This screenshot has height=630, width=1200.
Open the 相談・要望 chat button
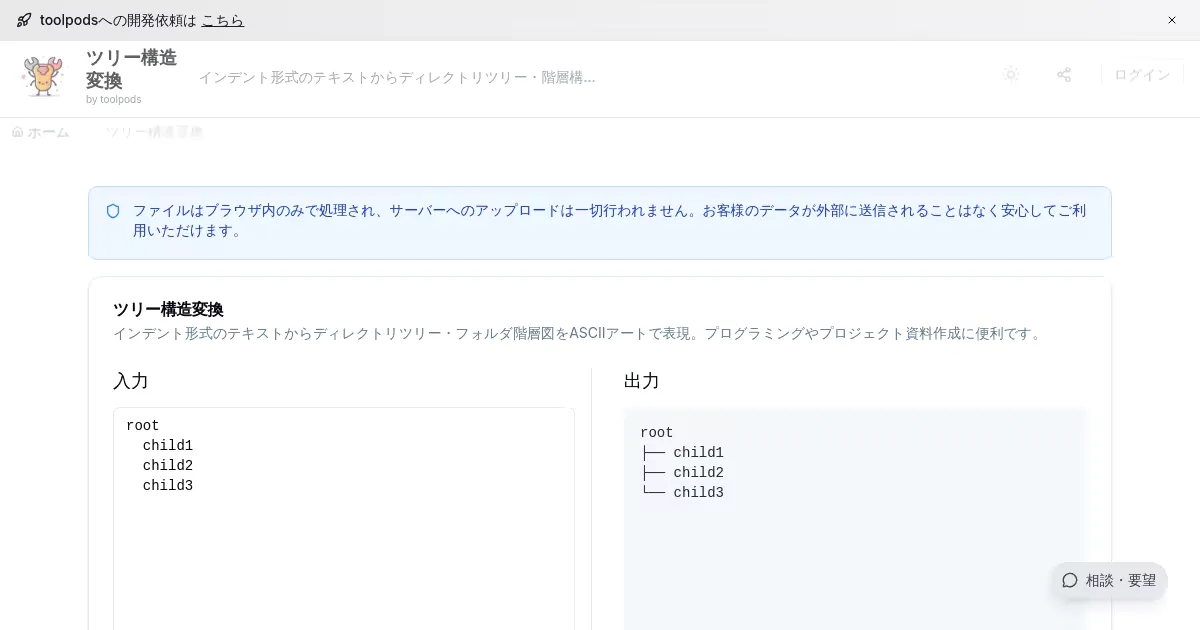coord(1109,580)
